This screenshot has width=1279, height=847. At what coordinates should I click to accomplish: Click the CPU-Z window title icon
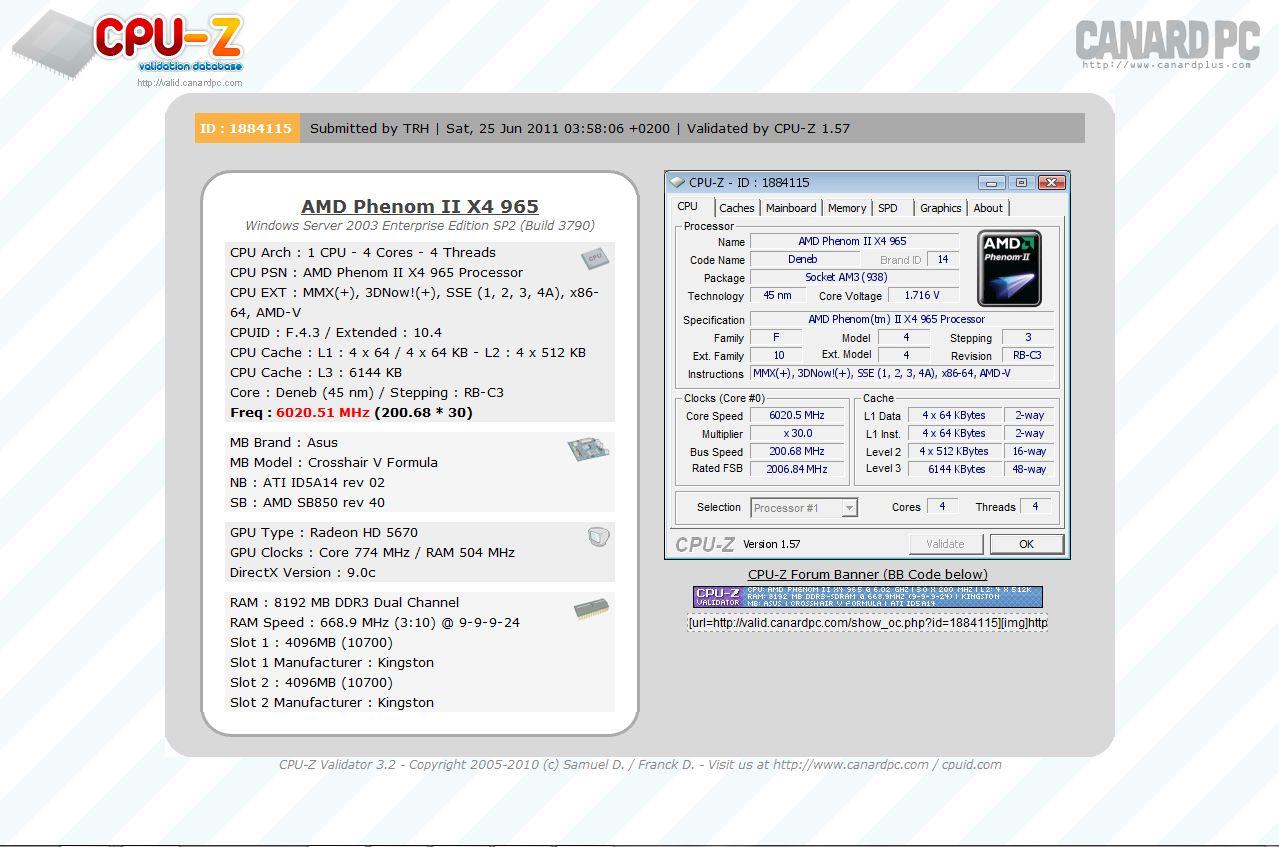tap(677, 182)
